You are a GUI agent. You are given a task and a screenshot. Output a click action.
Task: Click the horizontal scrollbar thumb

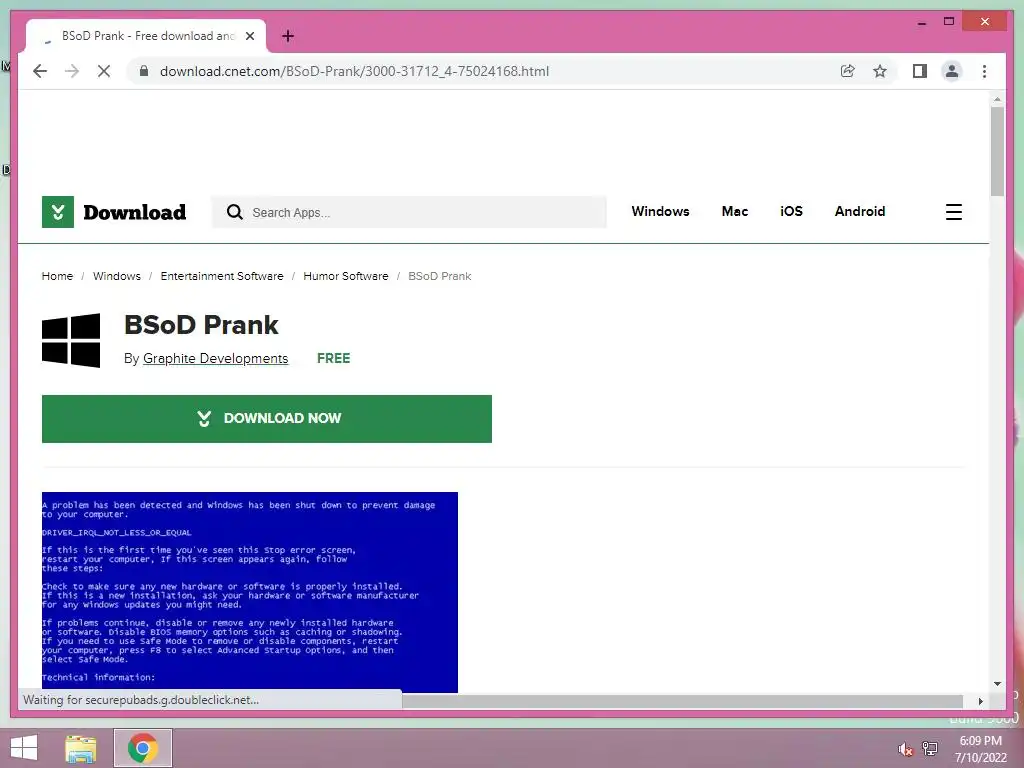682,701
